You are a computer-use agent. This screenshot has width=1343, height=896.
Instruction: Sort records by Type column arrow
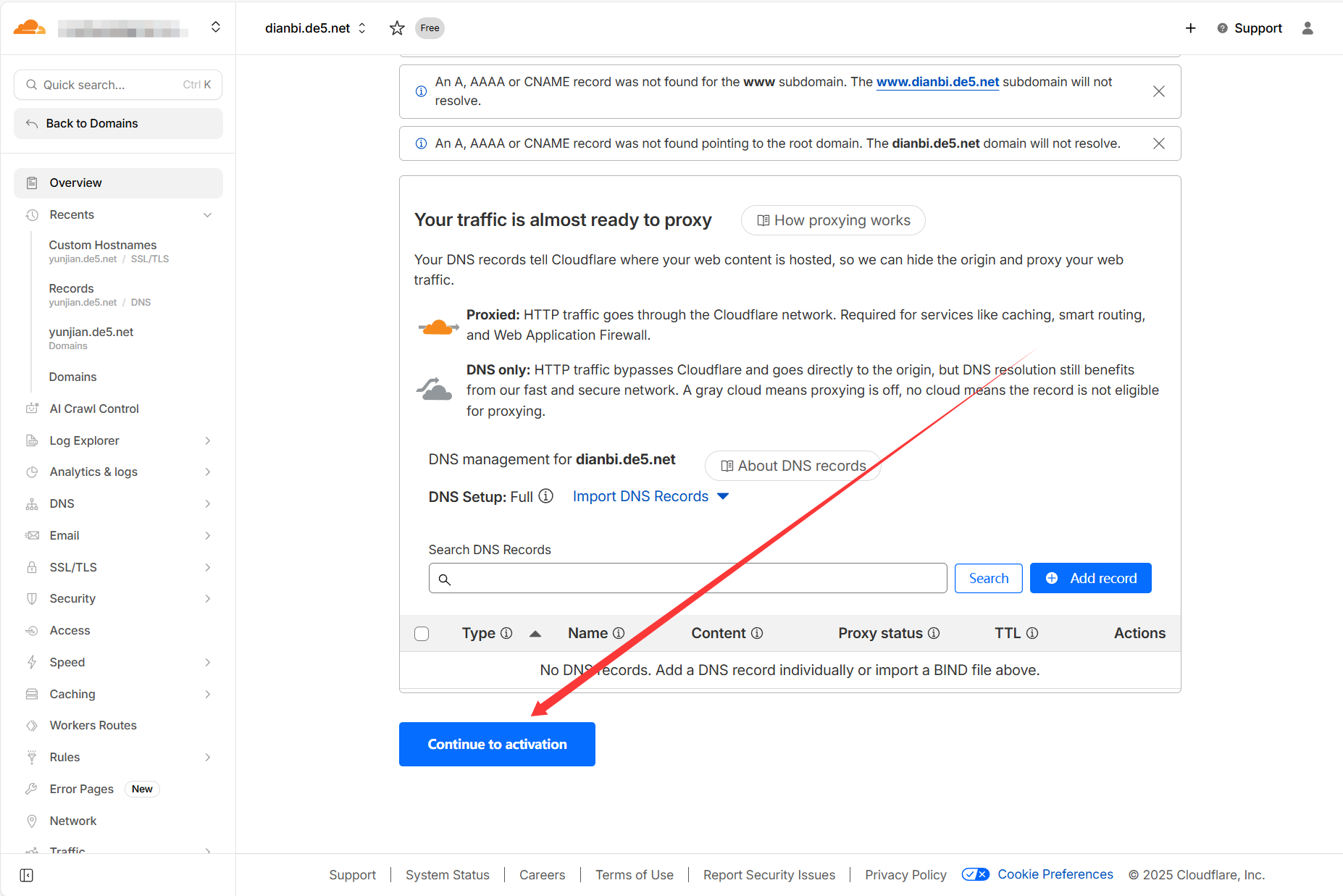pos(535,634)
